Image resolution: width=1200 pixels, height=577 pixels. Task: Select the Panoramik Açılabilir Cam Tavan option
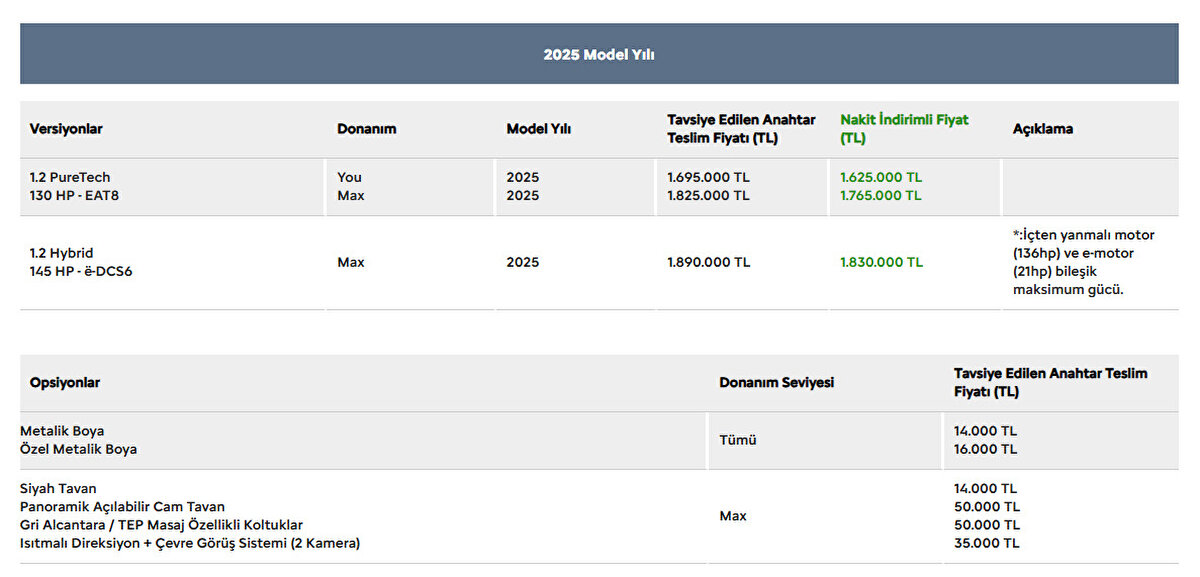click(122, 507)
